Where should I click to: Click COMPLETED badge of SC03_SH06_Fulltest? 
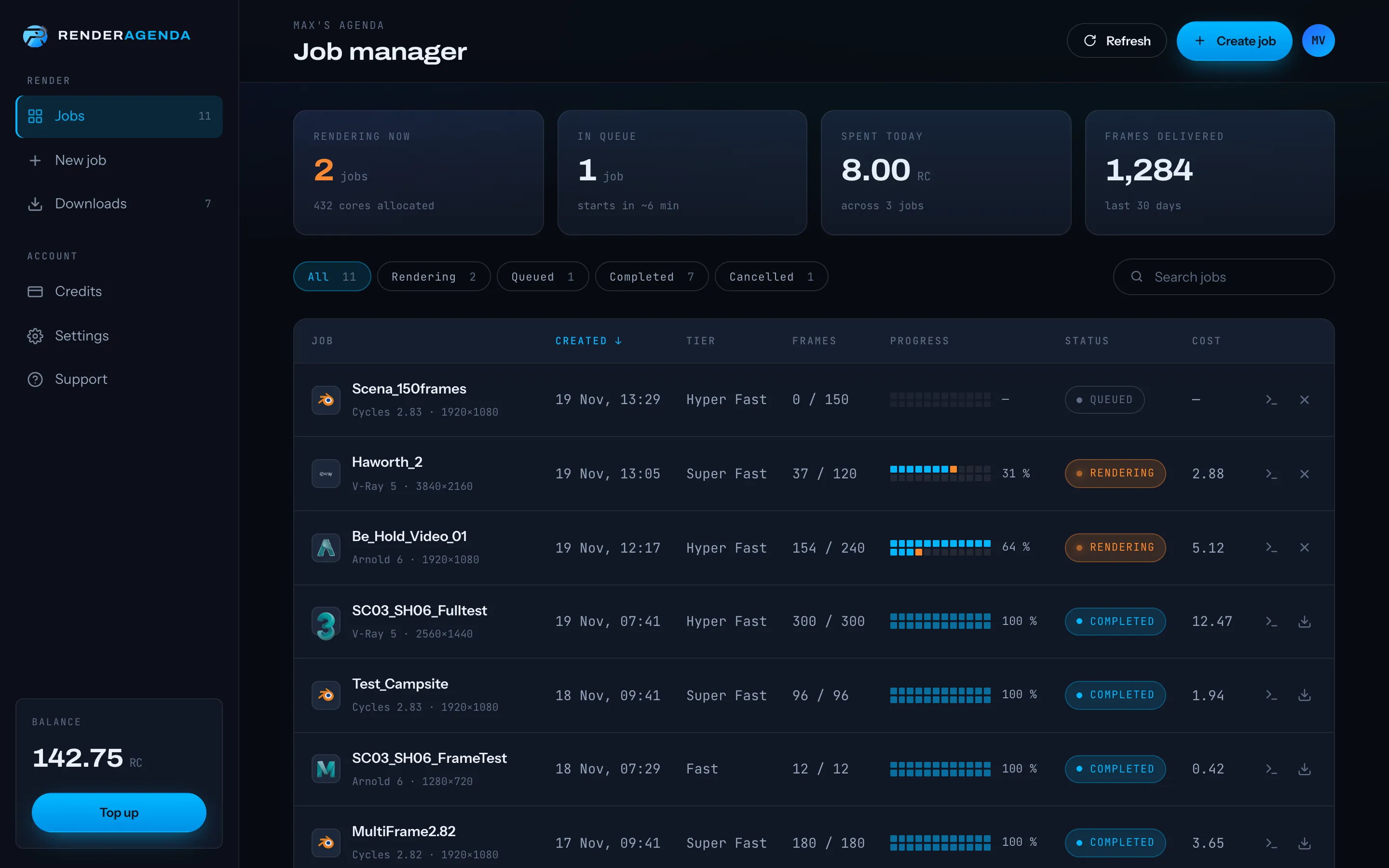tap(1115, 621)
